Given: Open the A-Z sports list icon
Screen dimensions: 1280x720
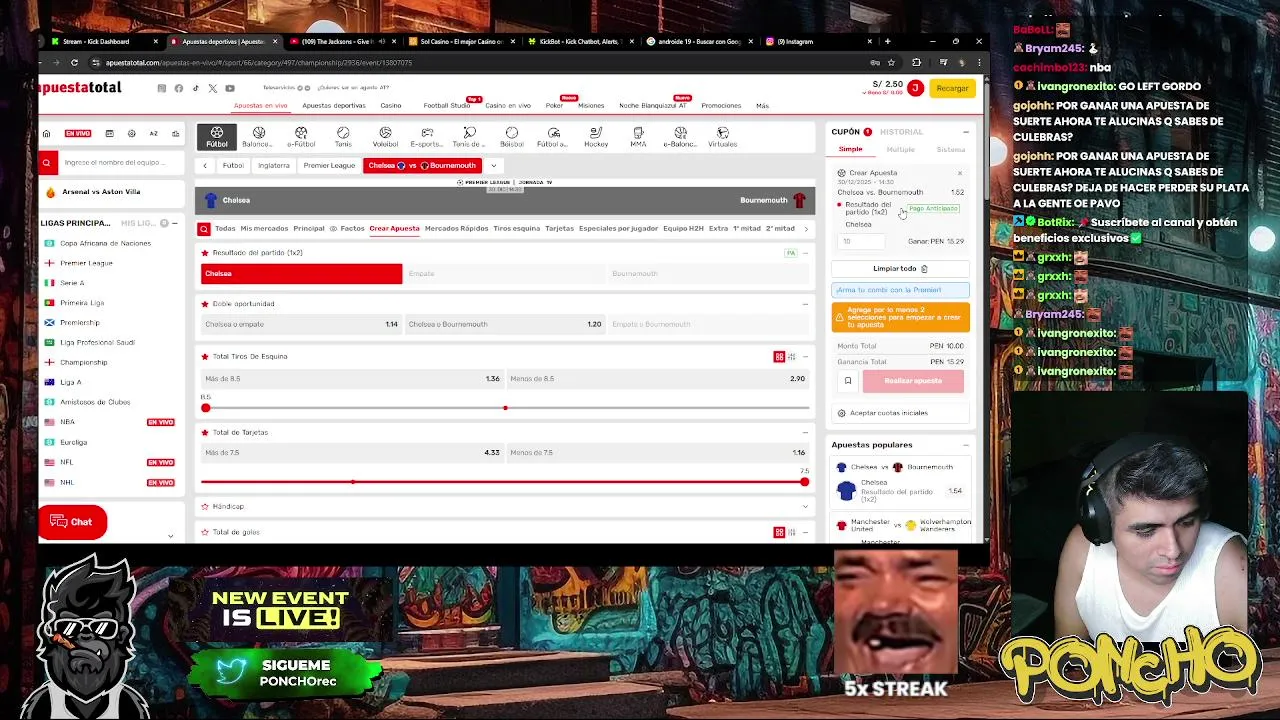Looking at the screenshot, I should pyautogui.click(x=153, y=133).
